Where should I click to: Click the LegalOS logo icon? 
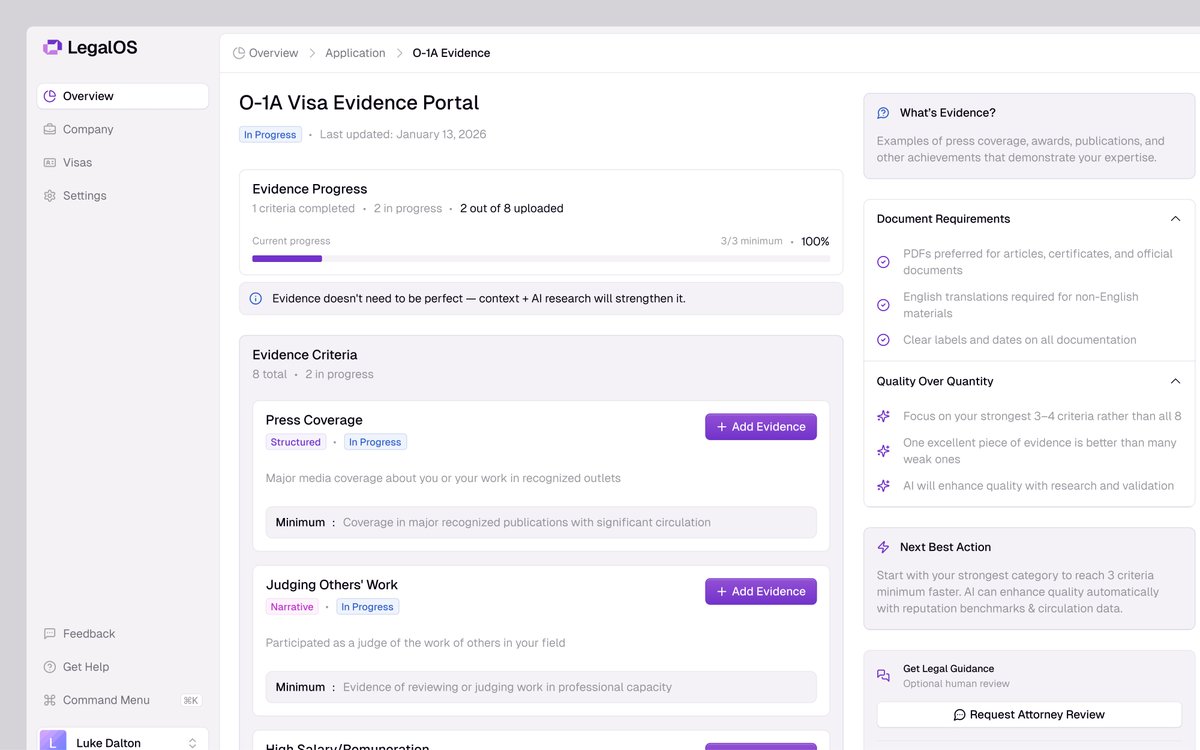tap(52, 47)
